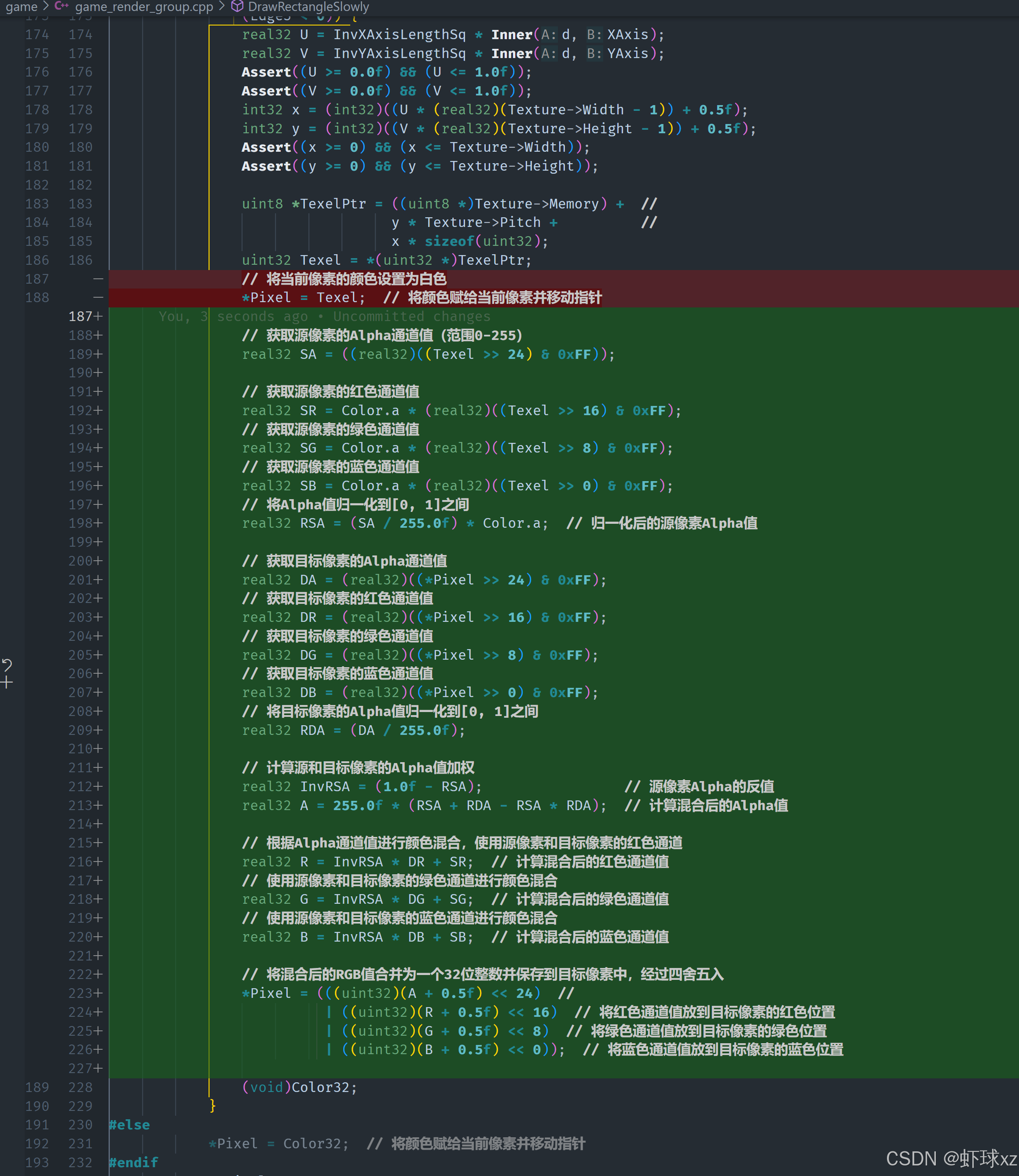Click the Assert line checking V range

click(387, 91)
